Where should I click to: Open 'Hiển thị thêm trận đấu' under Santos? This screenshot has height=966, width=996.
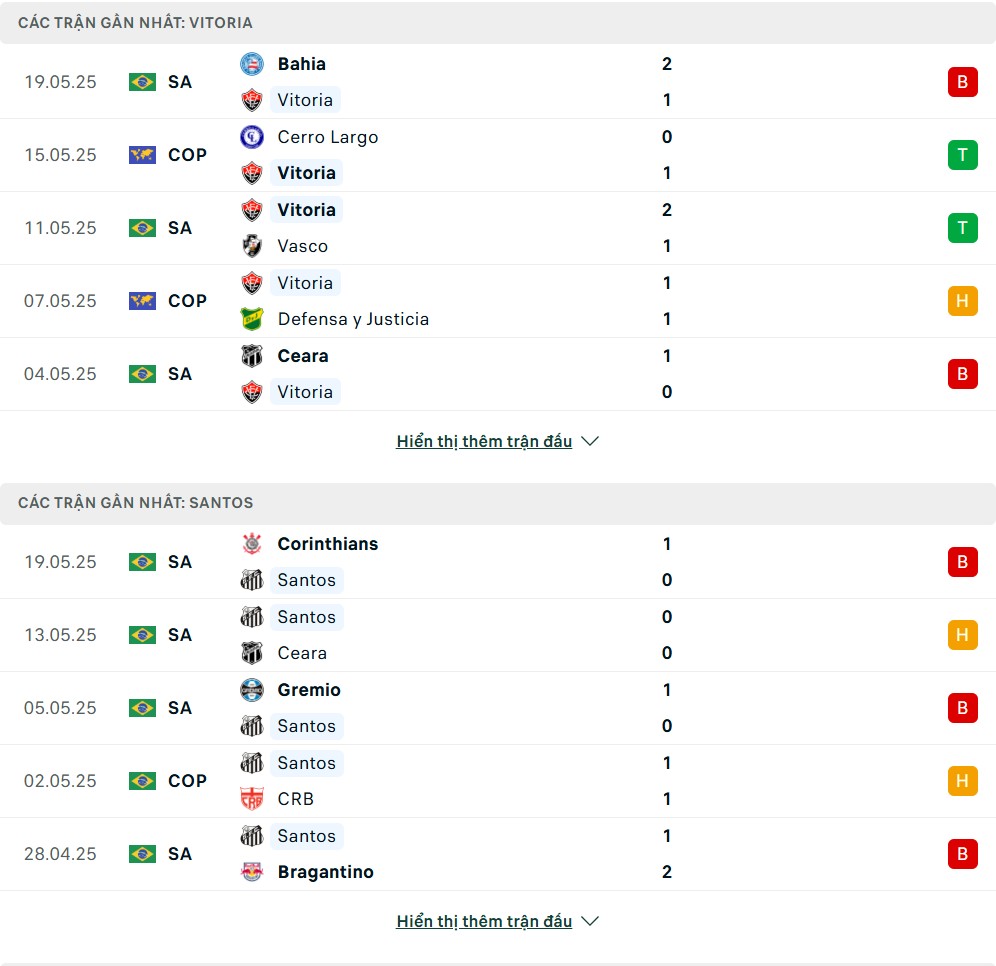point(484,922)
